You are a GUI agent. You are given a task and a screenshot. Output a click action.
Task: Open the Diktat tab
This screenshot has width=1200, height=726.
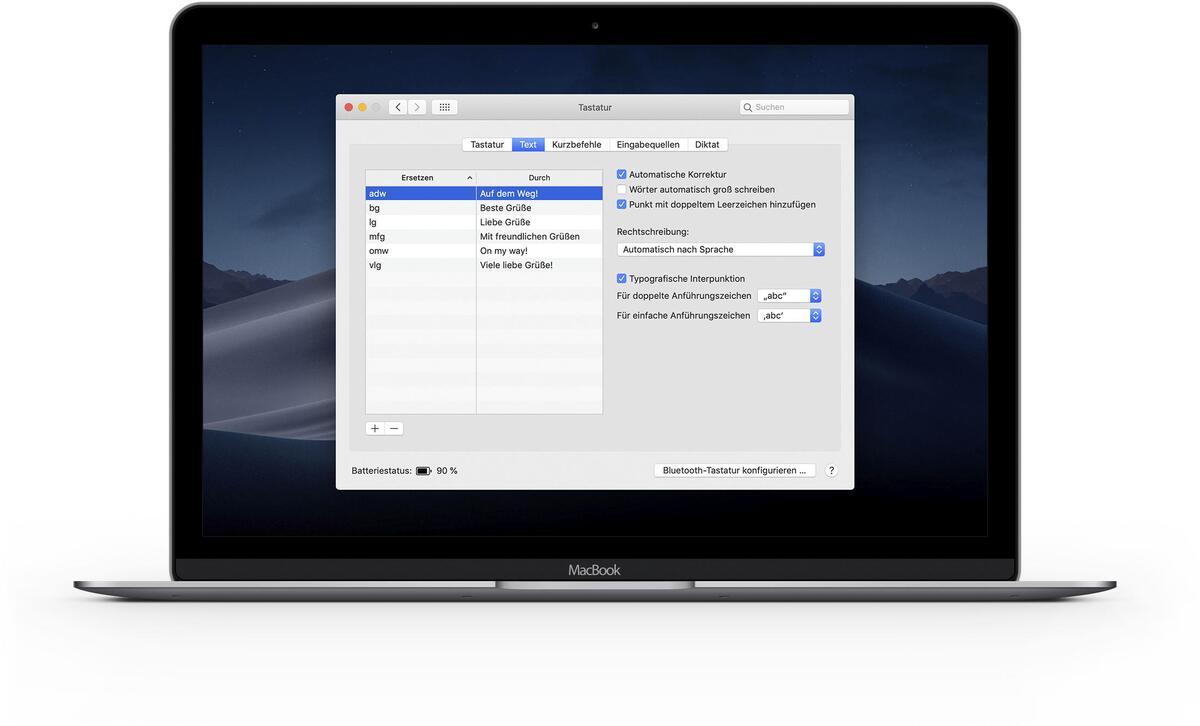pyautogui.click(x=706, y=144)
